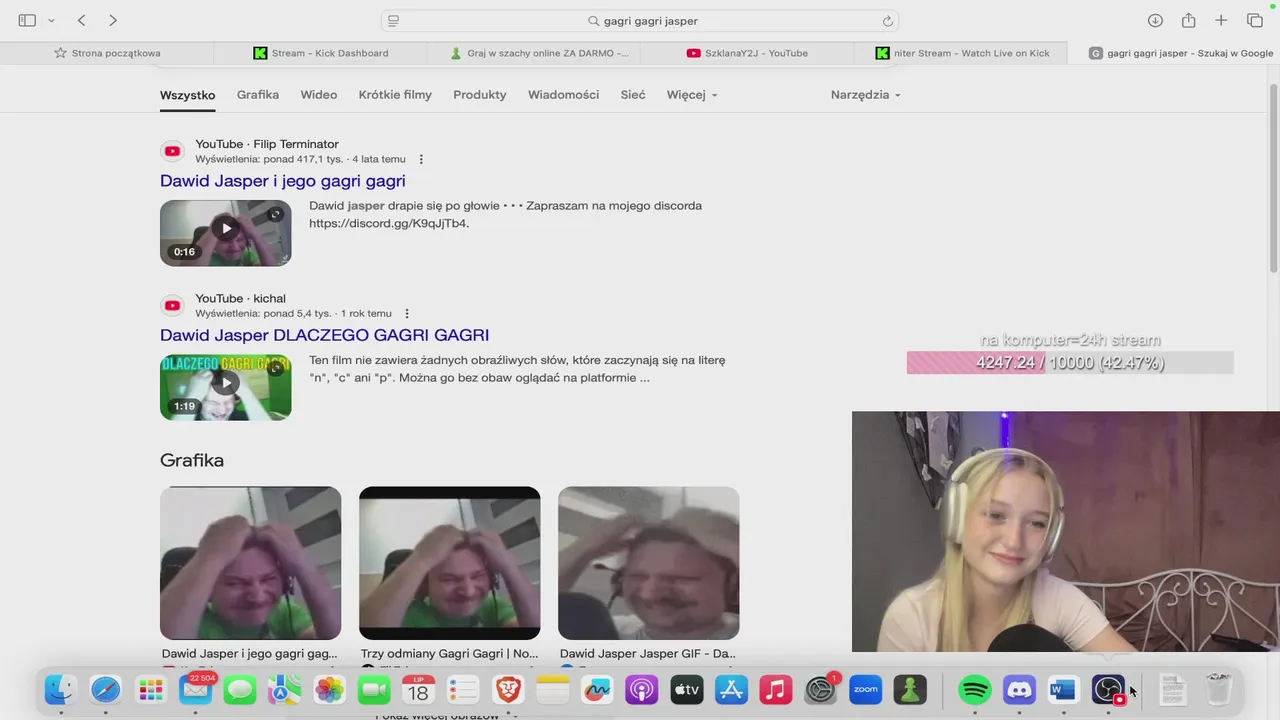This screenshot has height=720, width=1280.
Task: Open Dawid Jasper DLACZEGO GAGRI GAGRI link
Action: coord(325,335)
